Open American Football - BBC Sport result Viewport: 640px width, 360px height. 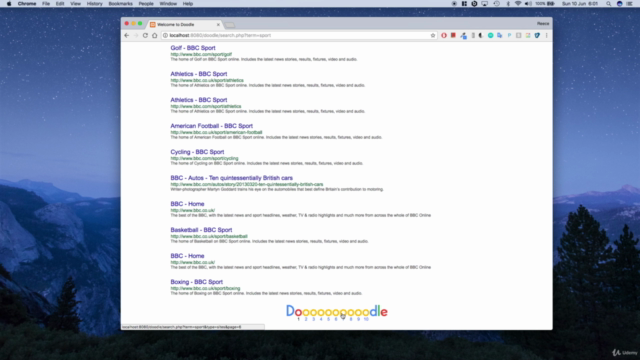211,126
